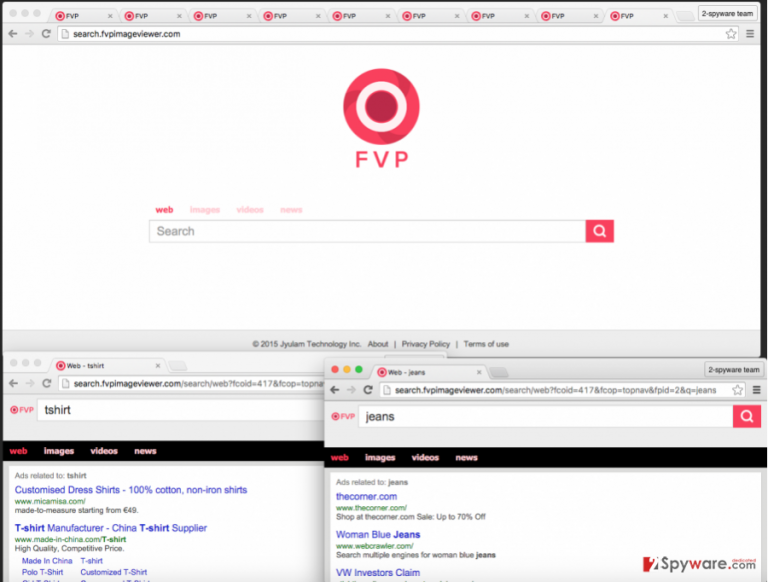The width and height of the screenshot is (768, 582).
Task: Open 'videos' tab in jeans results
Action: pos(425,458)
